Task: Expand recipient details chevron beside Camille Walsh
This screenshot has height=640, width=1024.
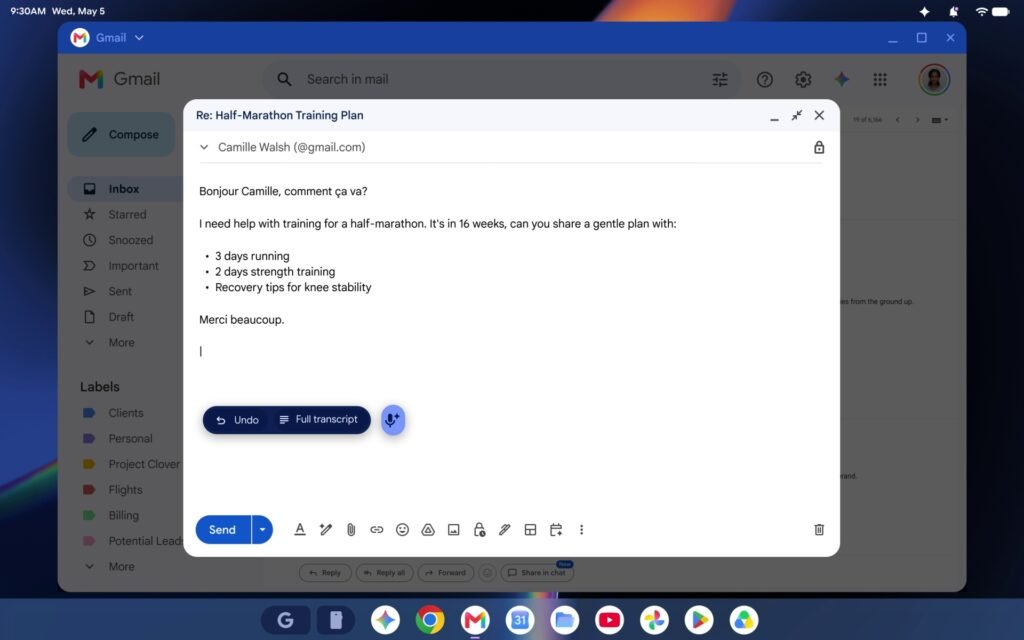Action: [204, 148]
